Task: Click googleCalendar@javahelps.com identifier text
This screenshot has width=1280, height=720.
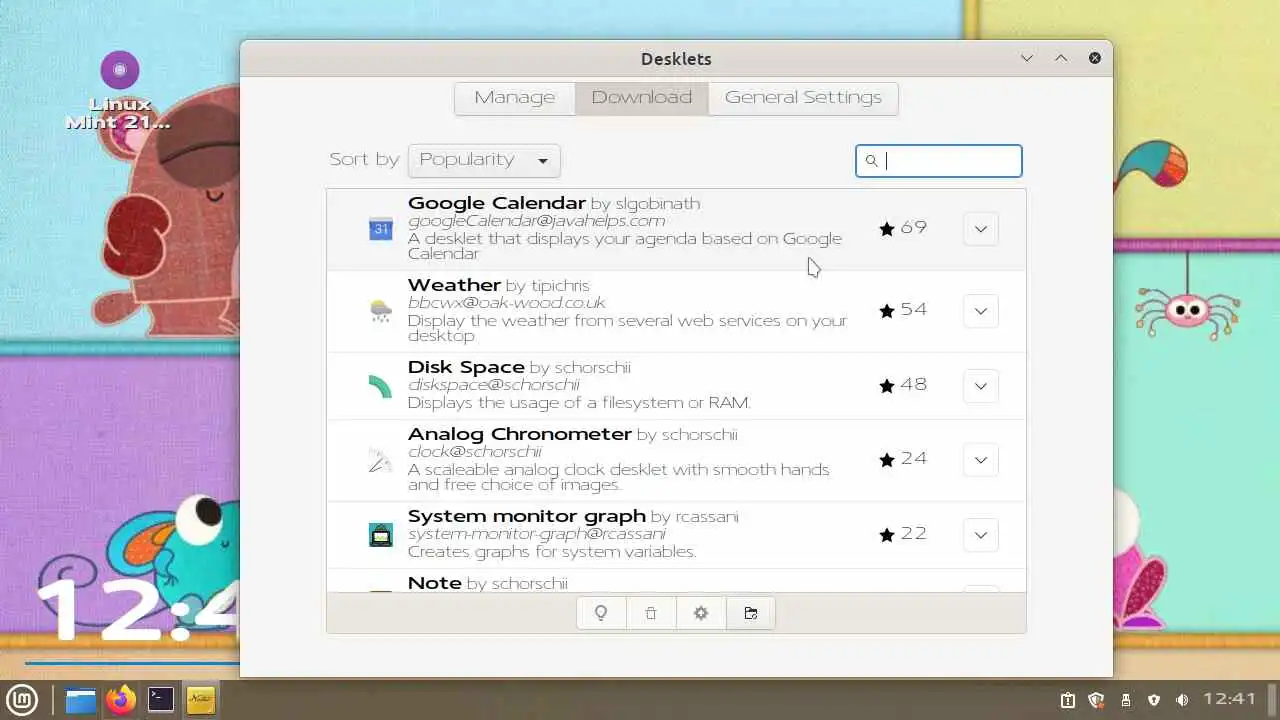Action: [x=536, y=221]
